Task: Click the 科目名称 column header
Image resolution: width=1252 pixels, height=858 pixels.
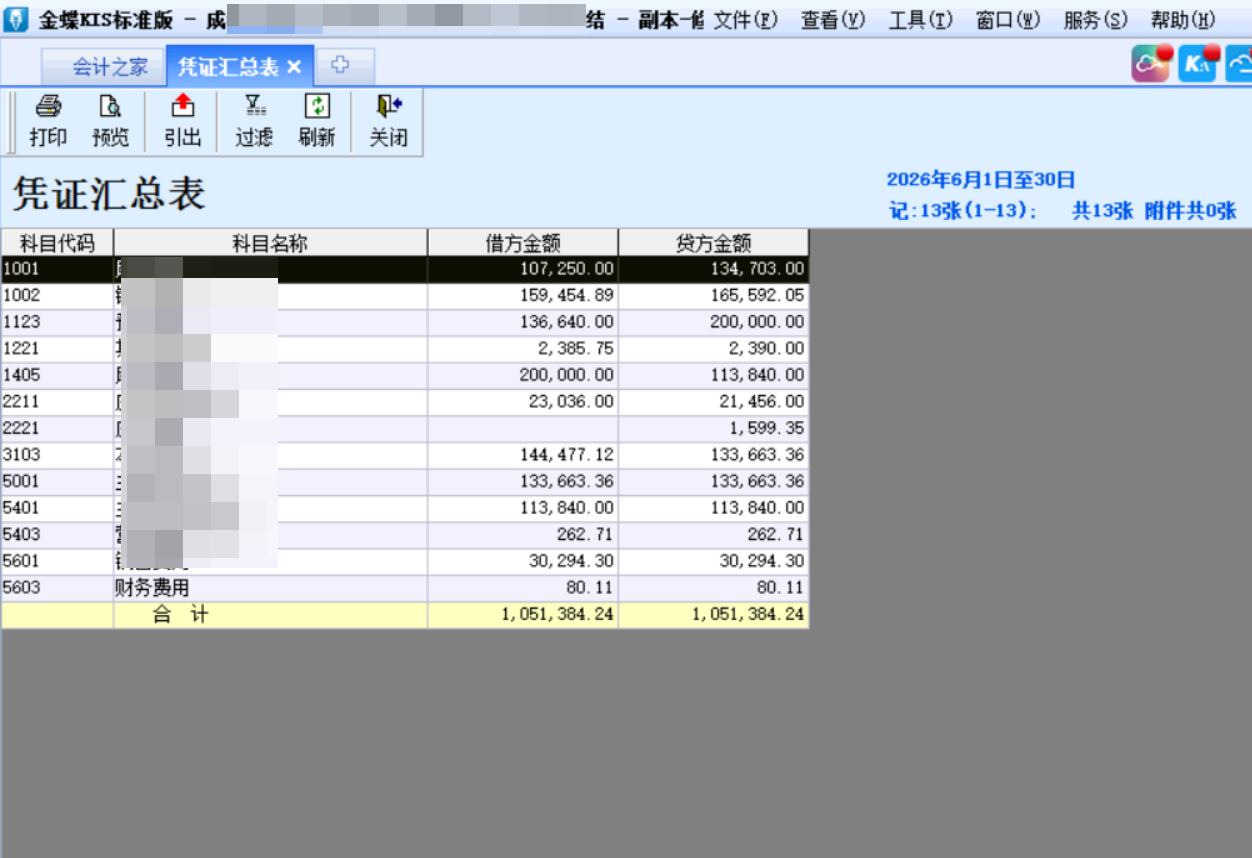Action: pyautogui.click(x=270, y=242)
